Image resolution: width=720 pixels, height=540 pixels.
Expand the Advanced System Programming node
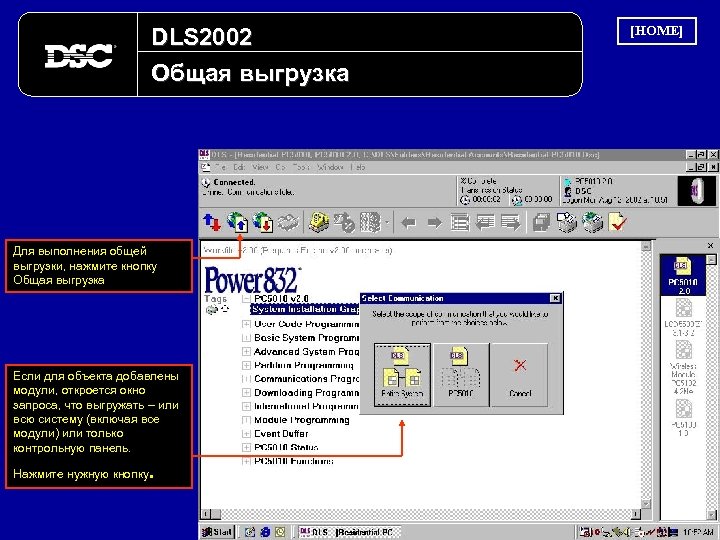tap(246, 352)
